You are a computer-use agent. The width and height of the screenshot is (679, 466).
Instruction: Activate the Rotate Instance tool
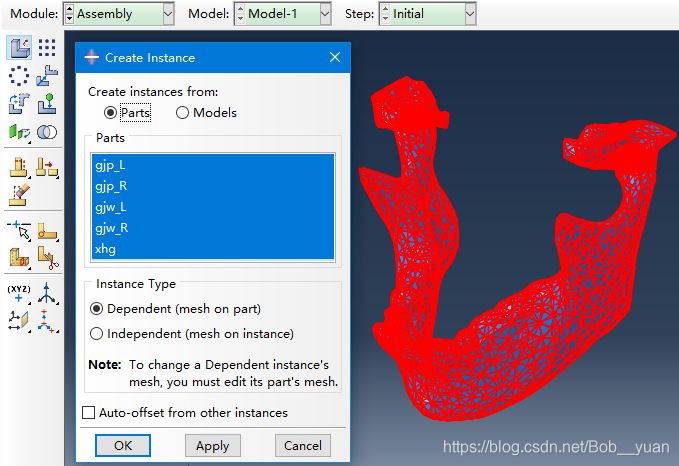pyautogui.click(x=20, y=104)
